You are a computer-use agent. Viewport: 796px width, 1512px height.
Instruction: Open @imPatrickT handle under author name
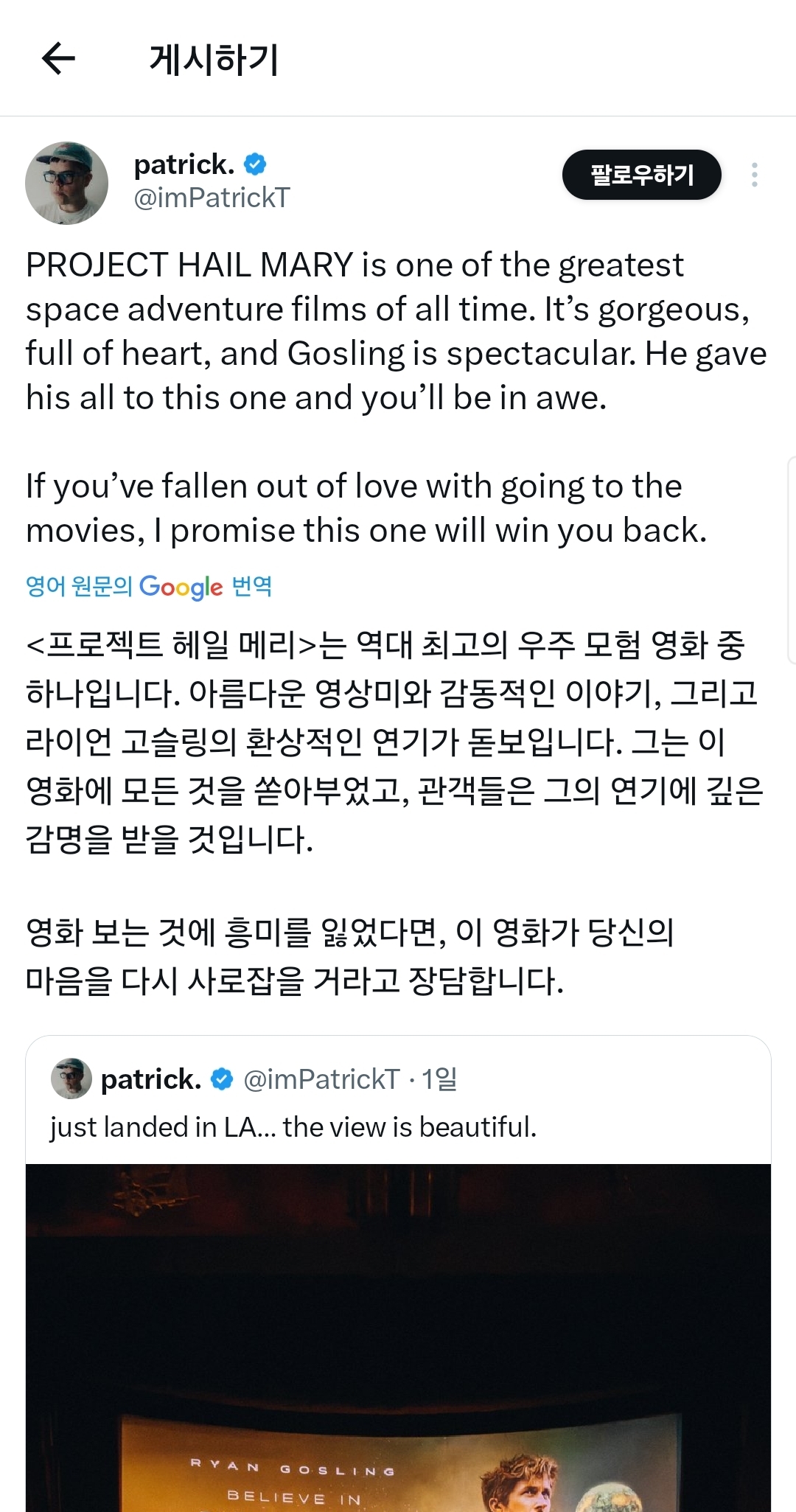pos(212,198)
